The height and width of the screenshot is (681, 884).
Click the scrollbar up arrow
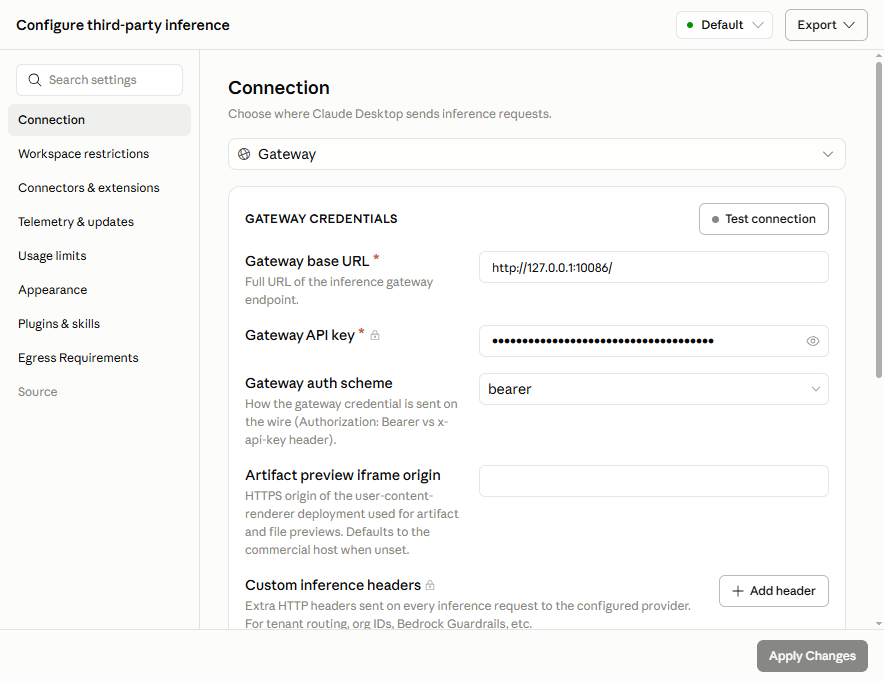tap(878, 55)
